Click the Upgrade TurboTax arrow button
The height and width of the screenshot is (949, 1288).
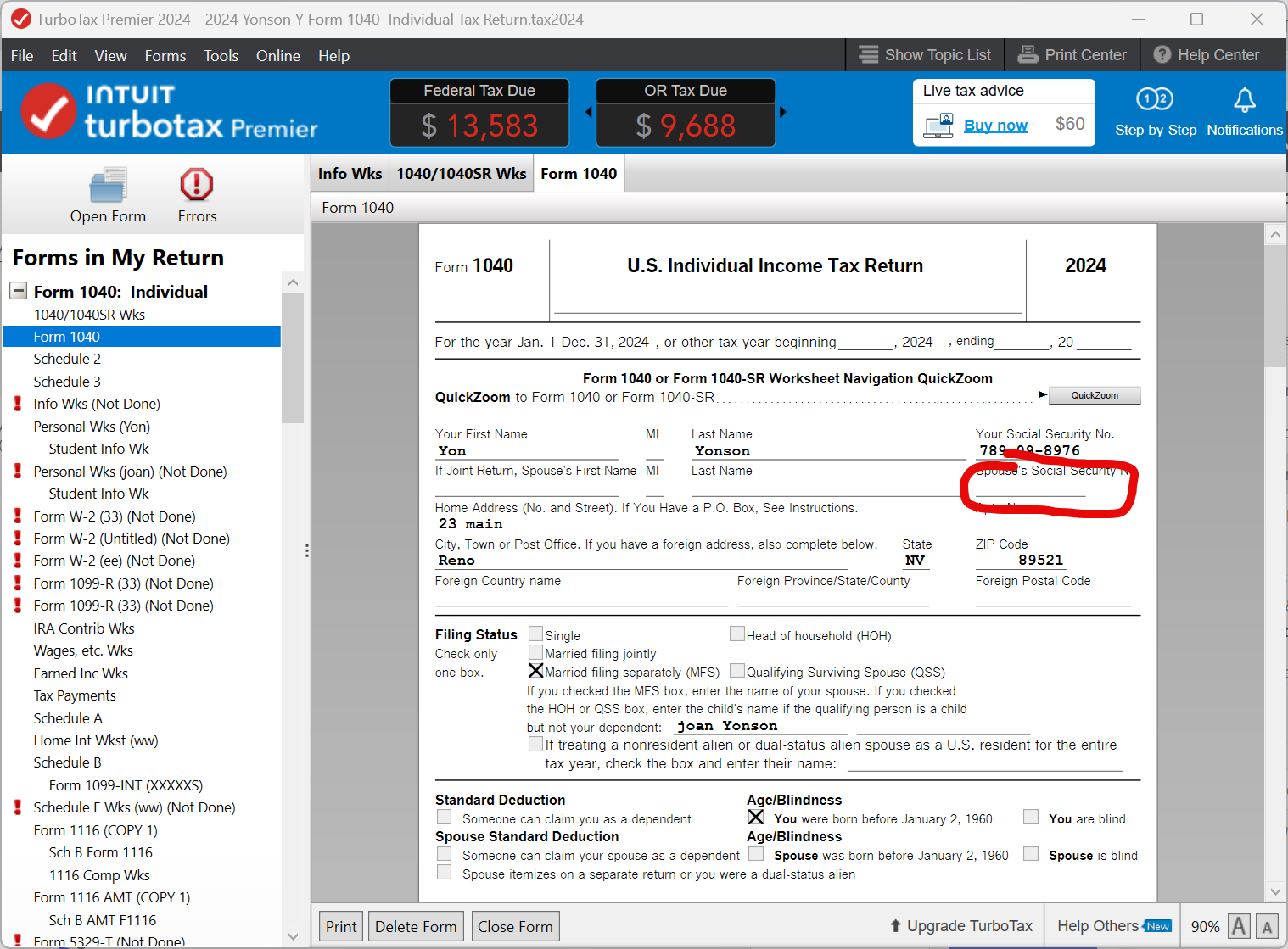(x=960, y=926)
